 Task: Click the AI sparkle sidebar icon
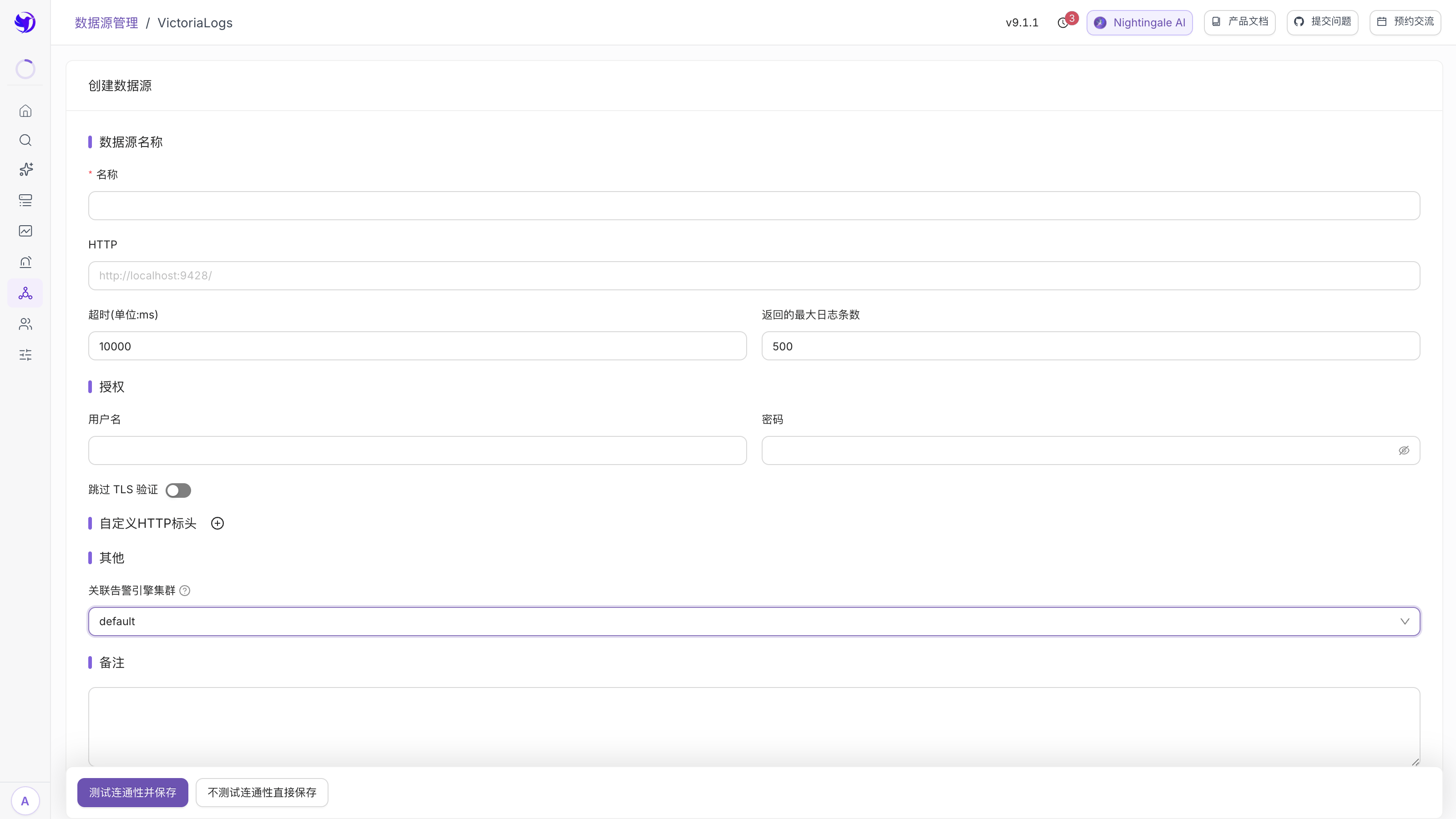coord(25,170)
